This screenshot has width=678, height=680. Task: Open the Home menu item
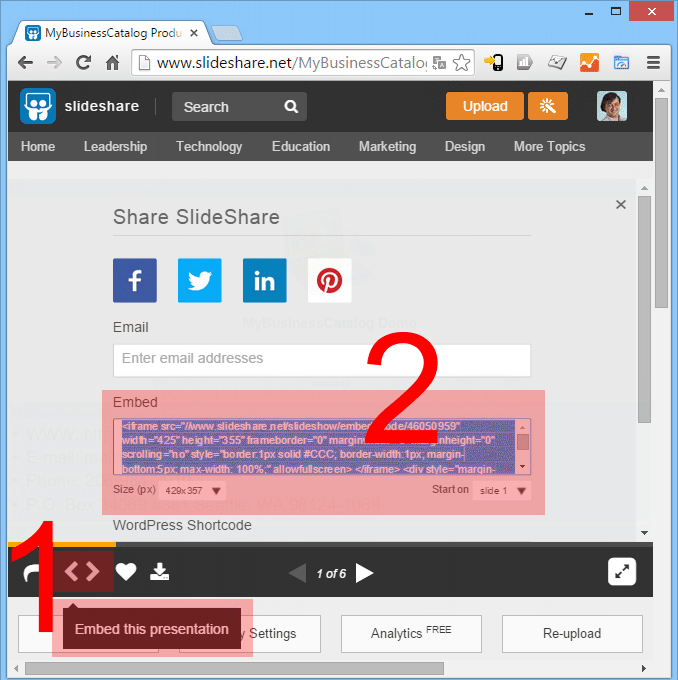pos(38,147)
